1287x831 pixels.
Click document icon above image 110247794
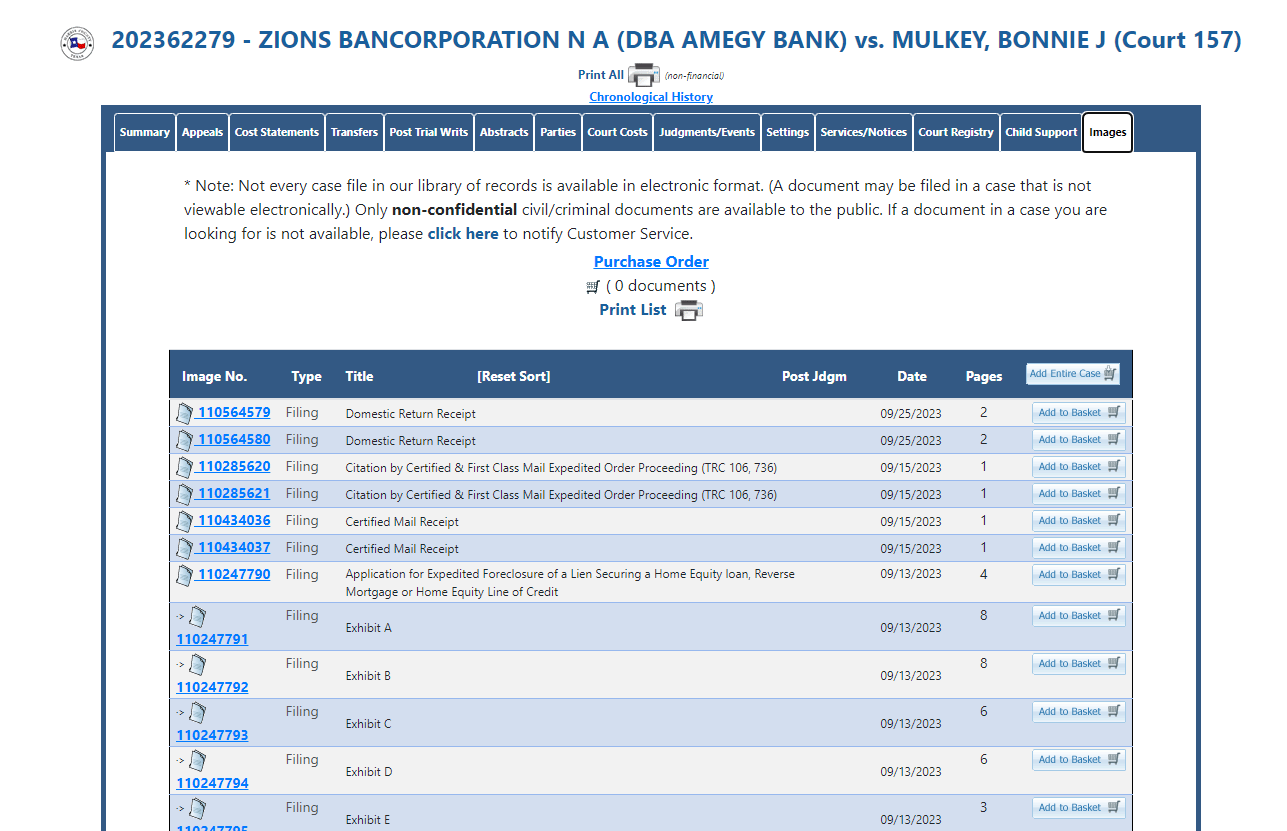coord(197,761)
